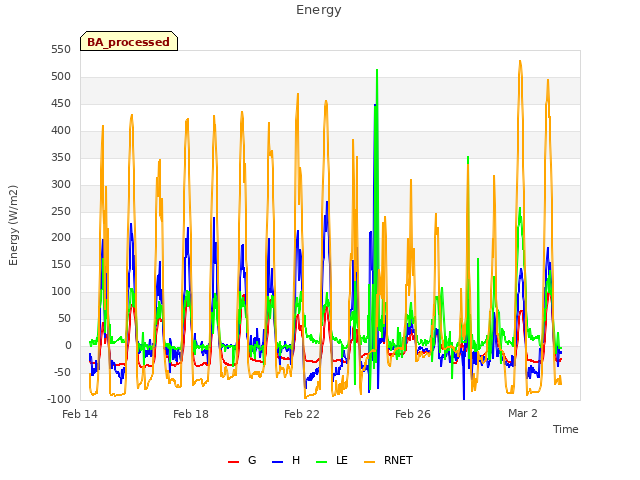Toggle the H series legend entry

tap(286, 460)
